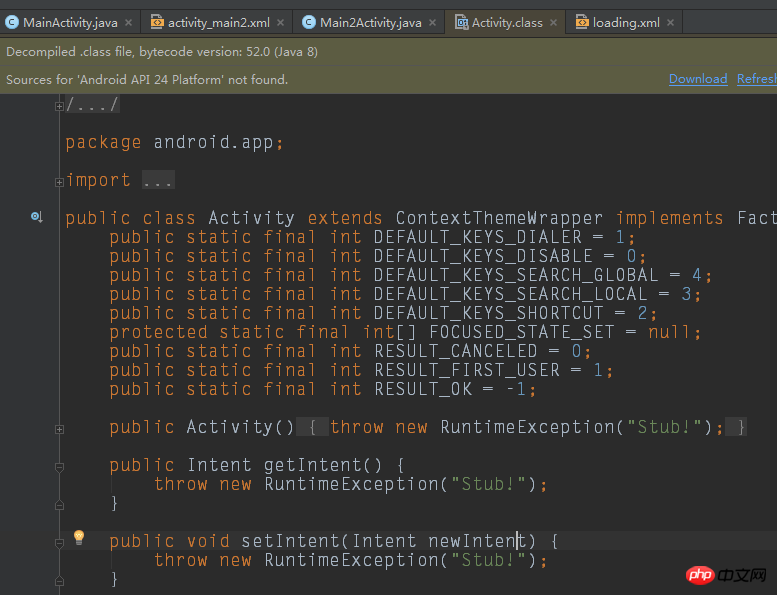Collapse the setIntent() method
Screen dimensions: 777x595
[x=60, y=542]
